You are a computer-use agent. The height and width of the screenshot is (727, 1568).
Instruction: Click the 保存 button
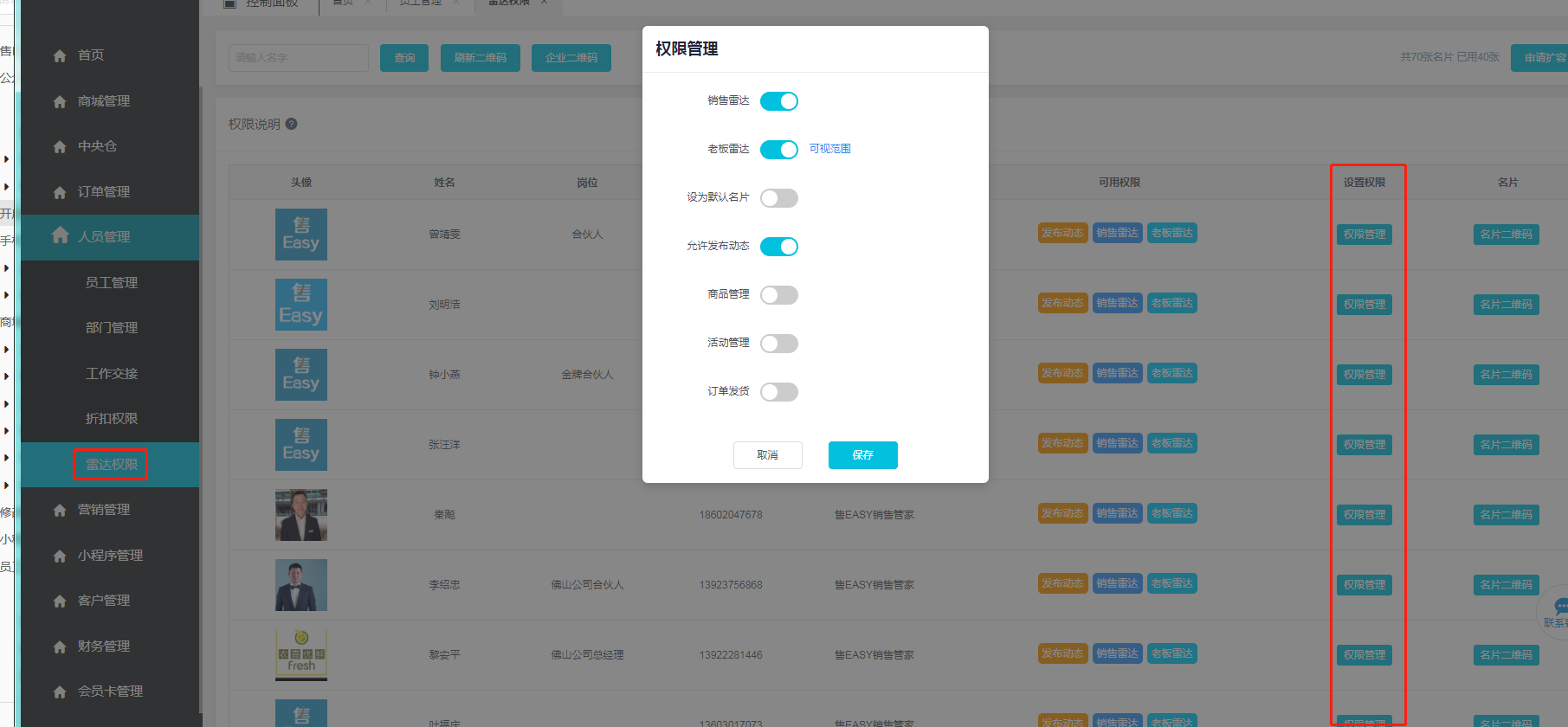863,455
